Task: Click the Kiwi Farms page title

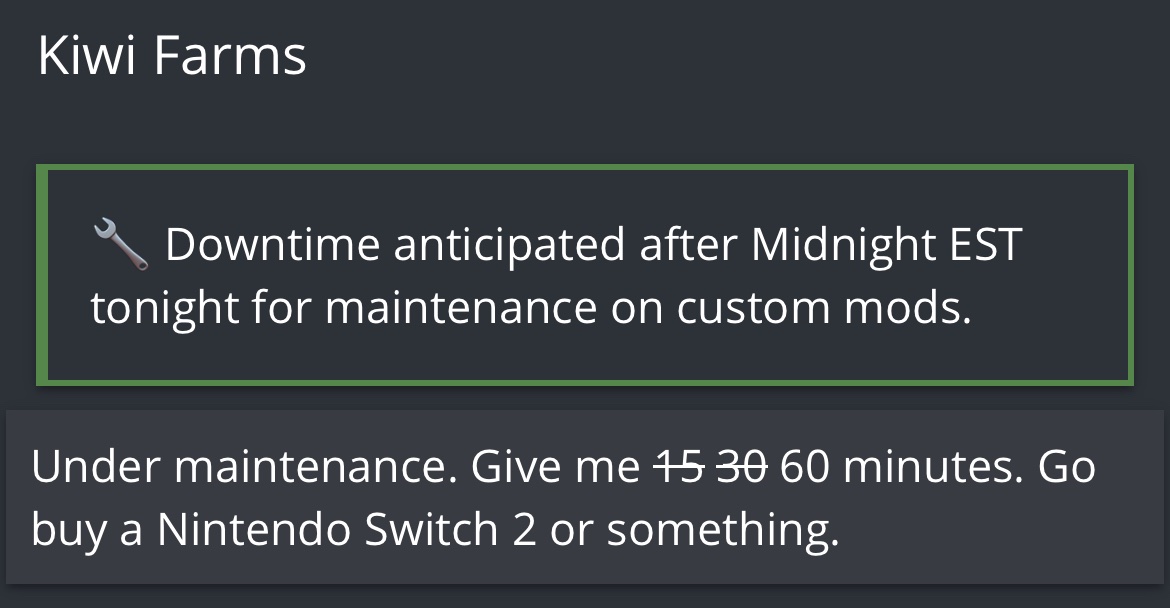Action: coord(172,56)
